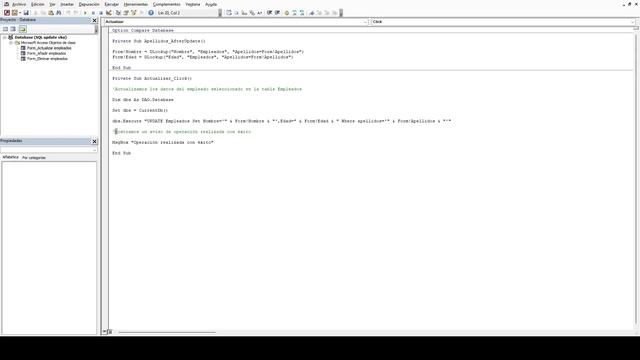Image resolution: width=640 pixels, height=360 pixels.
Task: Open the Herramientas menu
Action: 136,4
